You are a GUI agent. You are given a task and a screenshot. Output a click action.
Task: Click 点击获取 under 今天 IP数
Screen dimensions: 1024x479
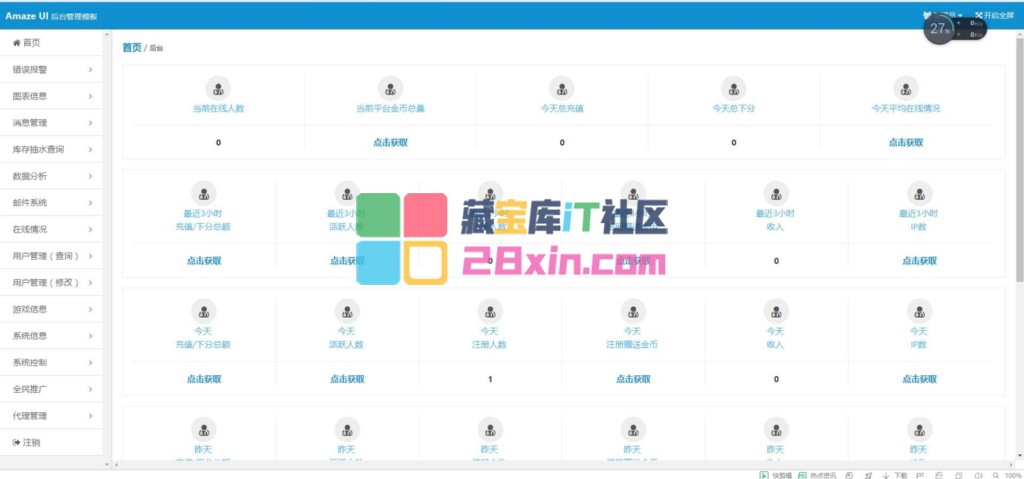tap(920, 379)
